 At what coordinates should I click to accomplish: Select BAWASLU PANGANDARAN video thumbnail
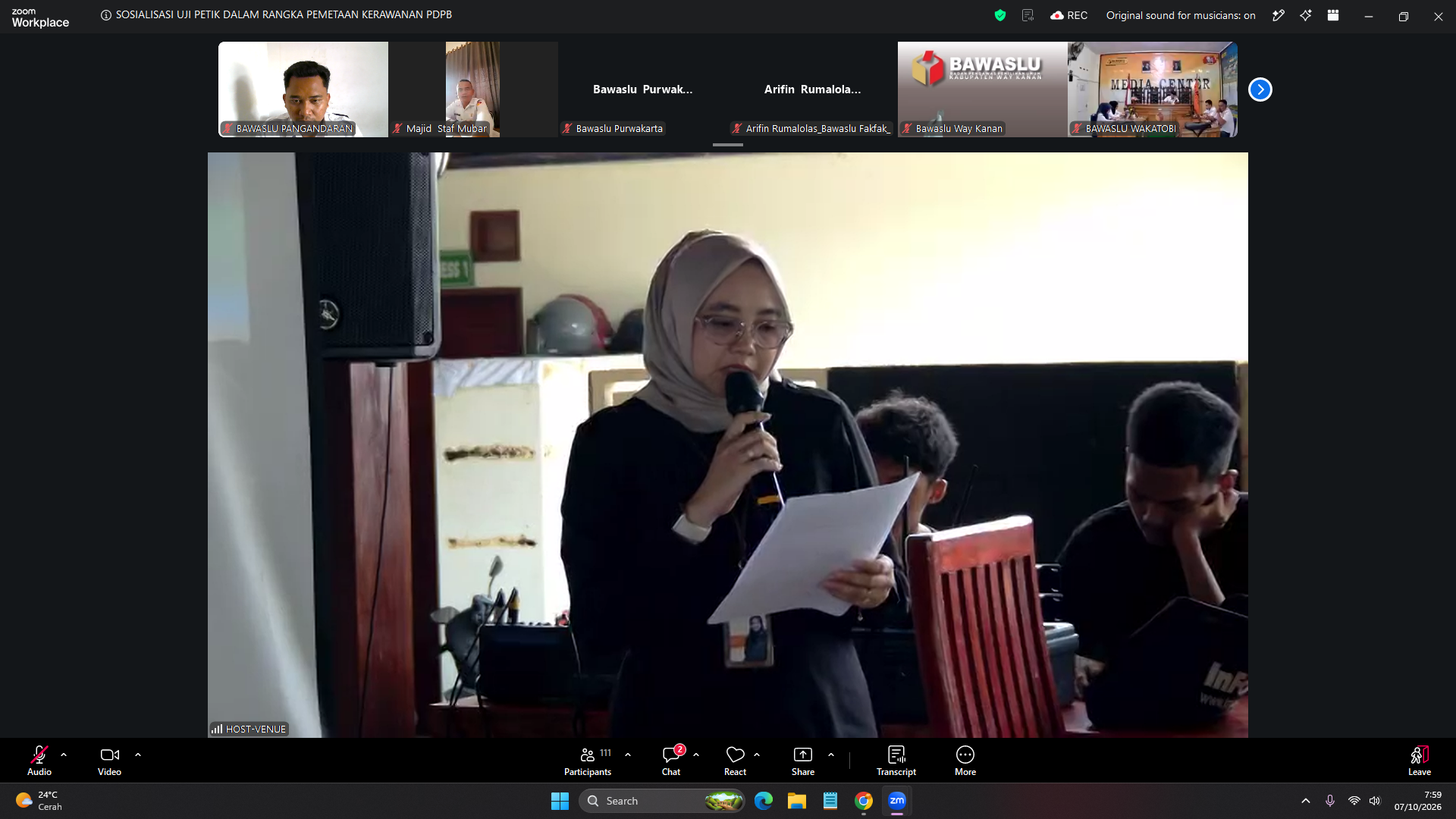[303, 89]
